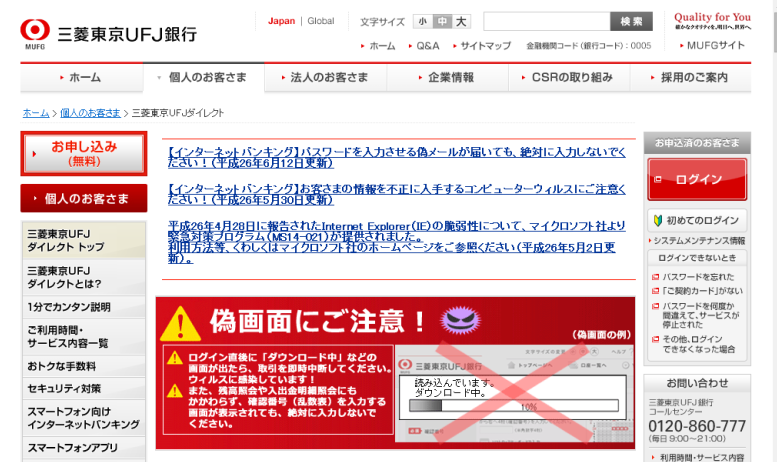Viewport: 777px width, 462px height.
Task: Open fake email password warning notice link
Action: [x=397, y=158]
